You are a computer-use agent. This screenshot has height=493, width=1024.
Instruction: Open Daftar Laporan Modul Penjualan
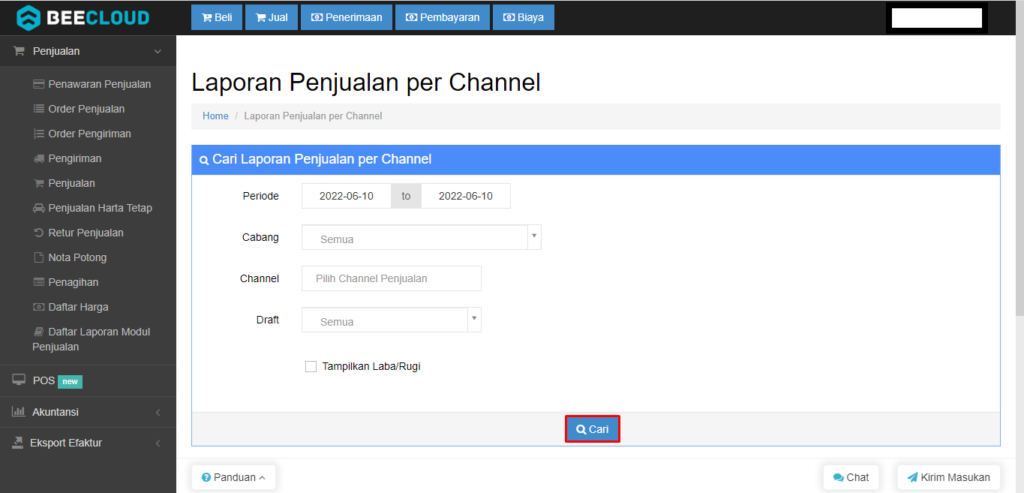91,340
